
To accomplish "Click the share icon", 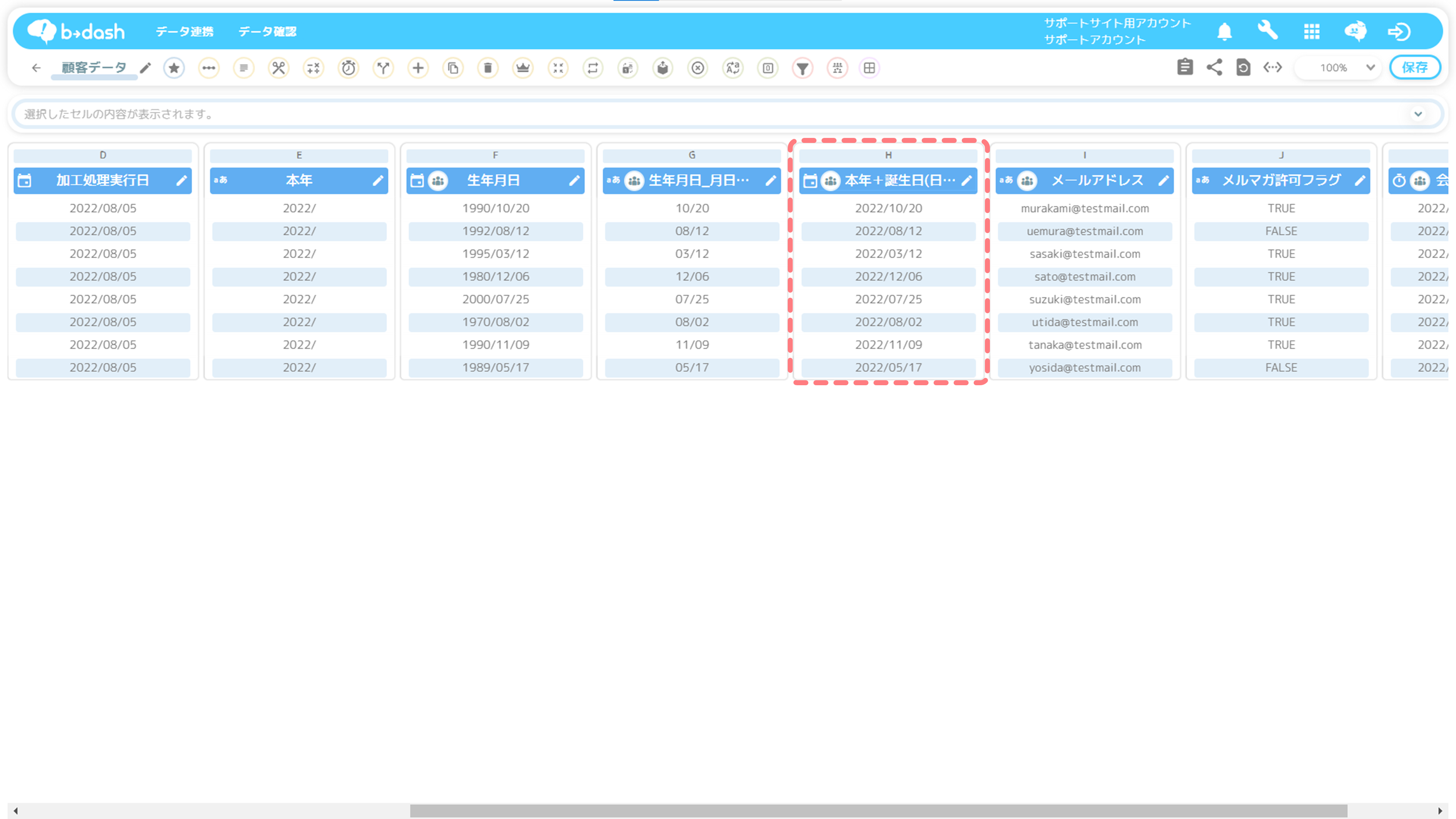I will point(1214,67).
